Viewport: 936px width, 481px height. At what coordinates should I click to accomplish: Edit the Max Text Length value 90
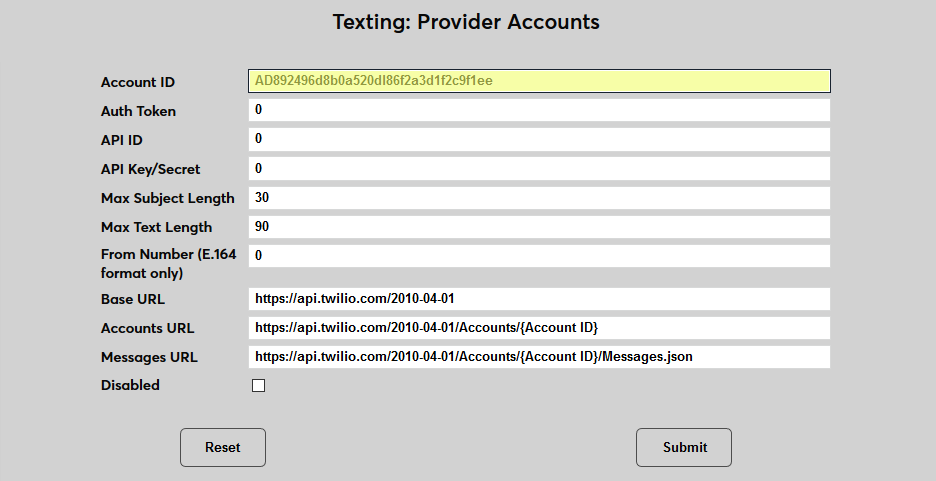click(x=539, y=227)
